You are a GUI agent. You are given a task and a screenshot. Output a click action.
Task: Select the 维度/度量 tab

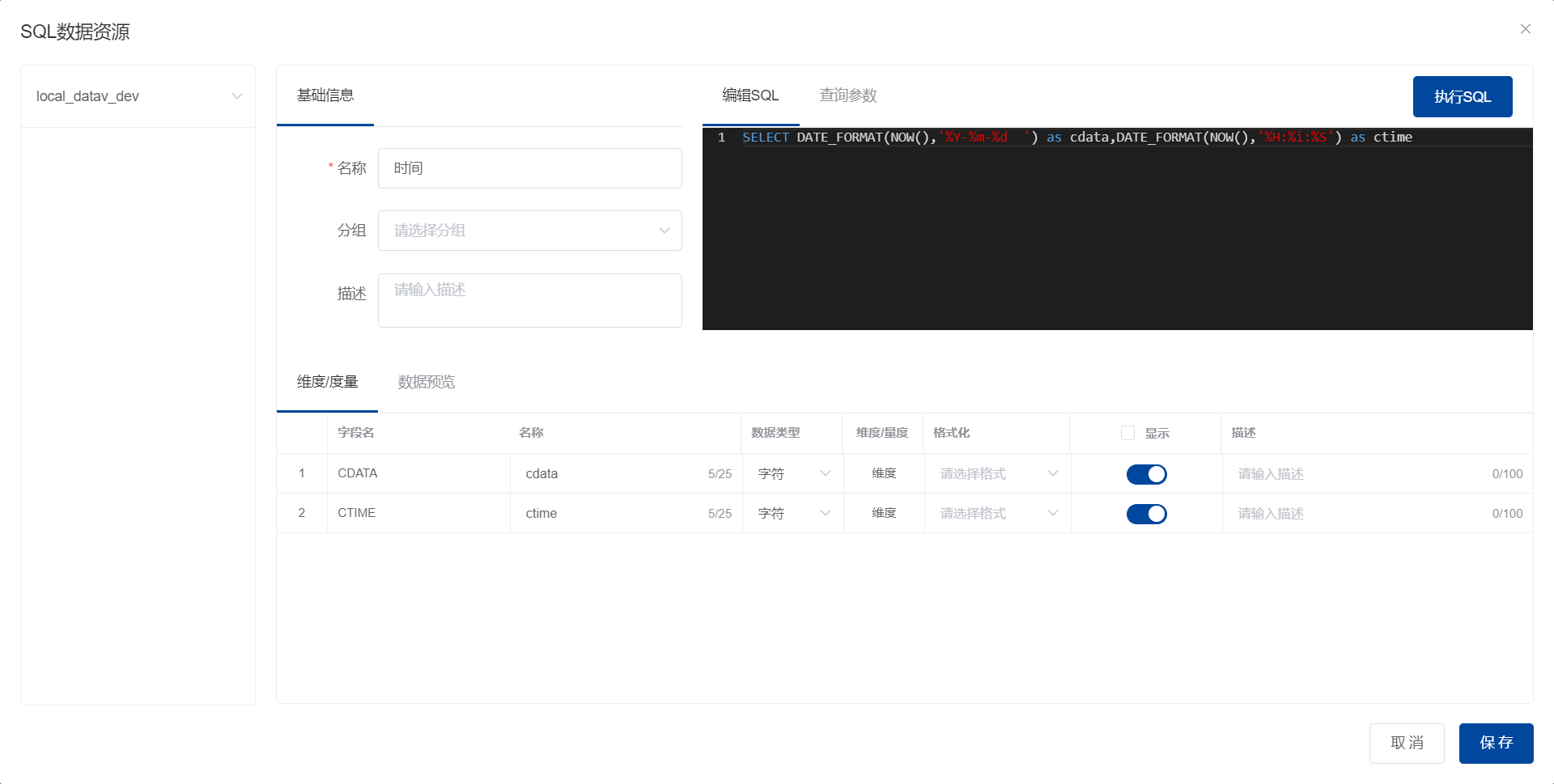pyautogui.click(x=327, y=382)
